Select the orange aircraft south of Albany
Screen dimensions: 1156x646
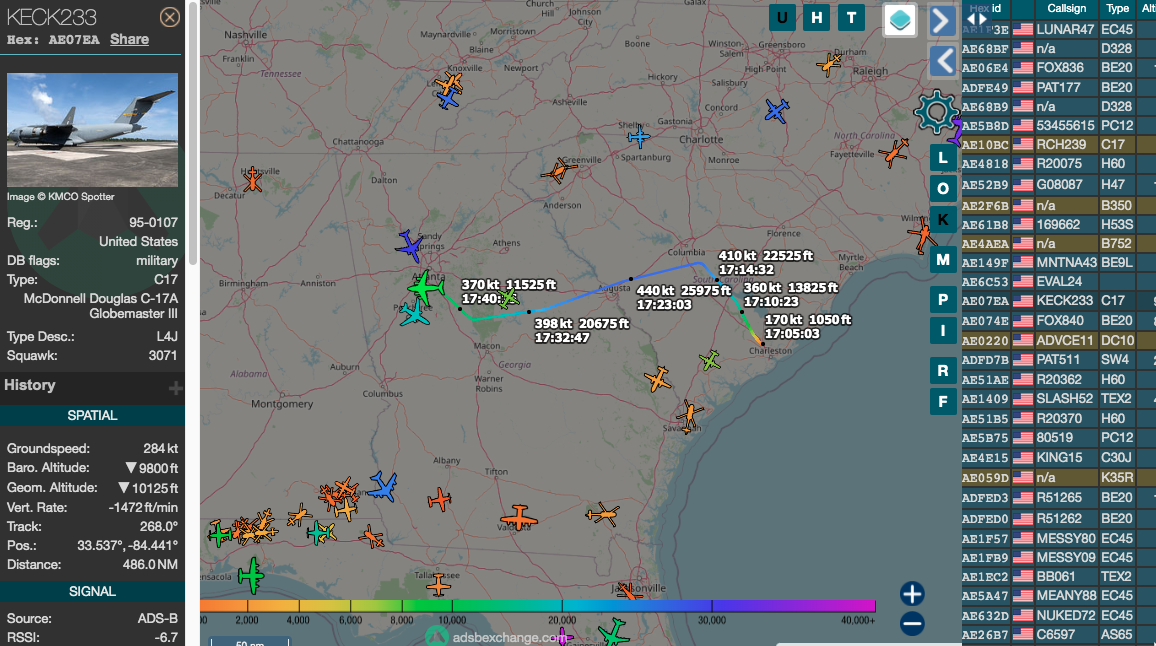[x=439, y=499]
